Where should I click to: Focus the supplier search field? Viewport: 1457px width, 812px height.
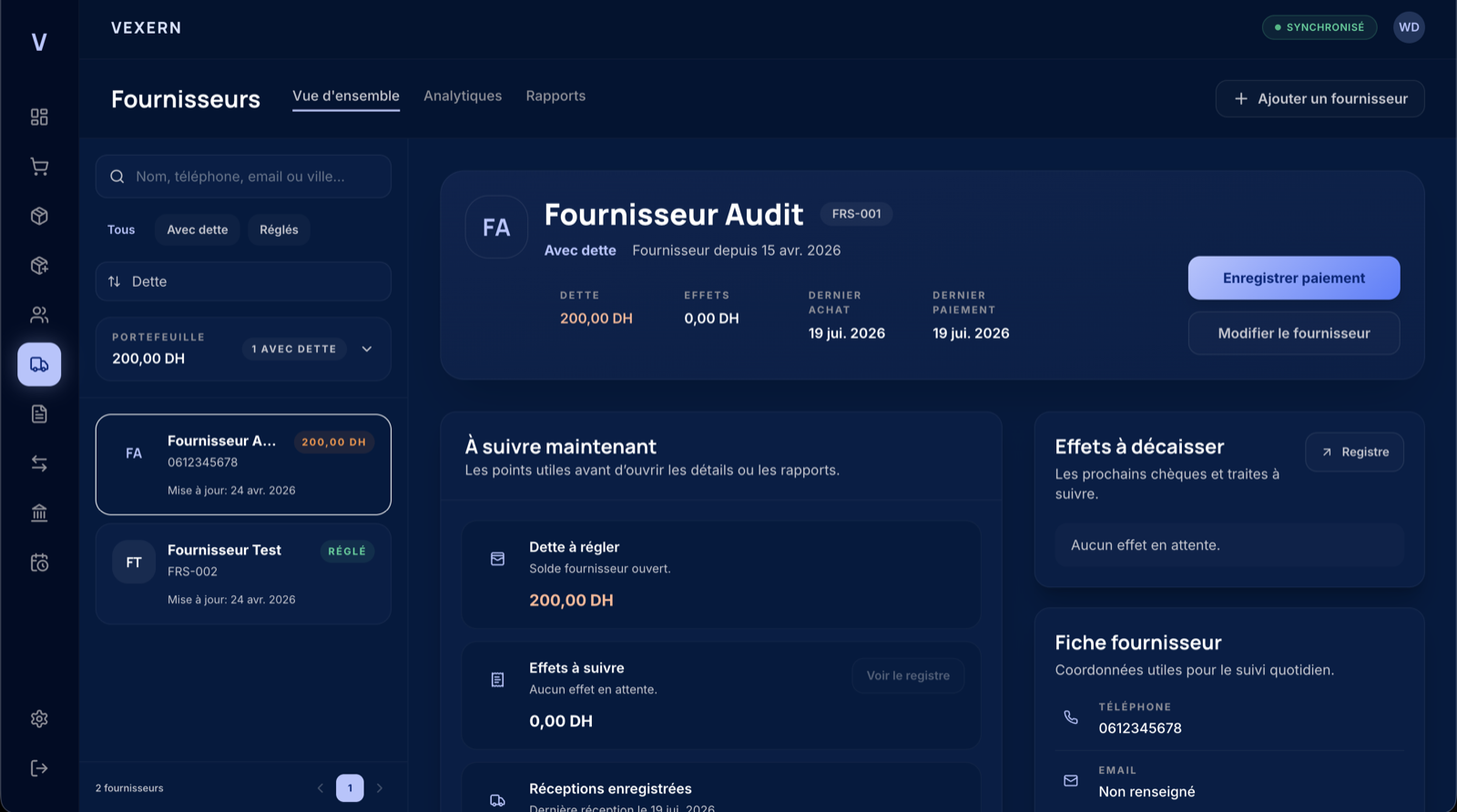point(243,177)
